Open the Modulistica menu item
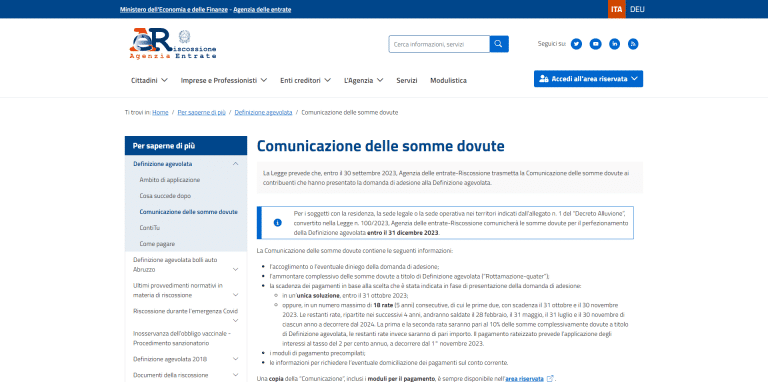Viewport: 768px width, 382px height. pos(448,80)
